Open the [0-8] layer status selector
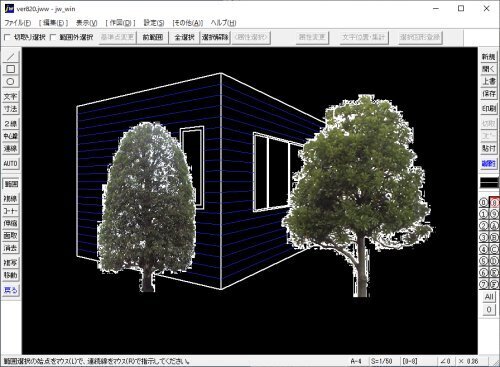 click(x=410, y=361)
